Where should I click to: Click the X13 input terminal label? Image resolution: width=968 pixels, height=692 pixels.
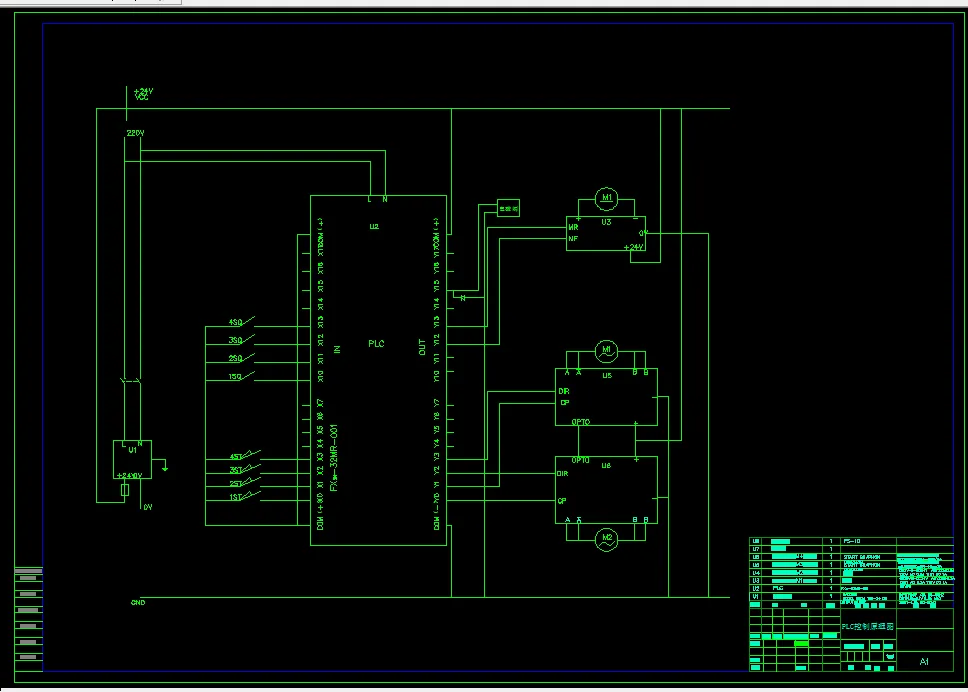point(320,322)
